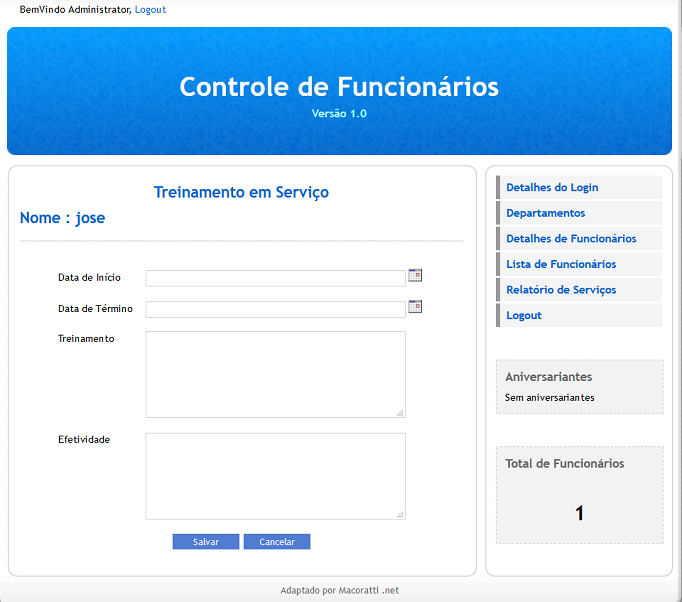
Task: Click the Treinamento field label
Action: [86, 339]
